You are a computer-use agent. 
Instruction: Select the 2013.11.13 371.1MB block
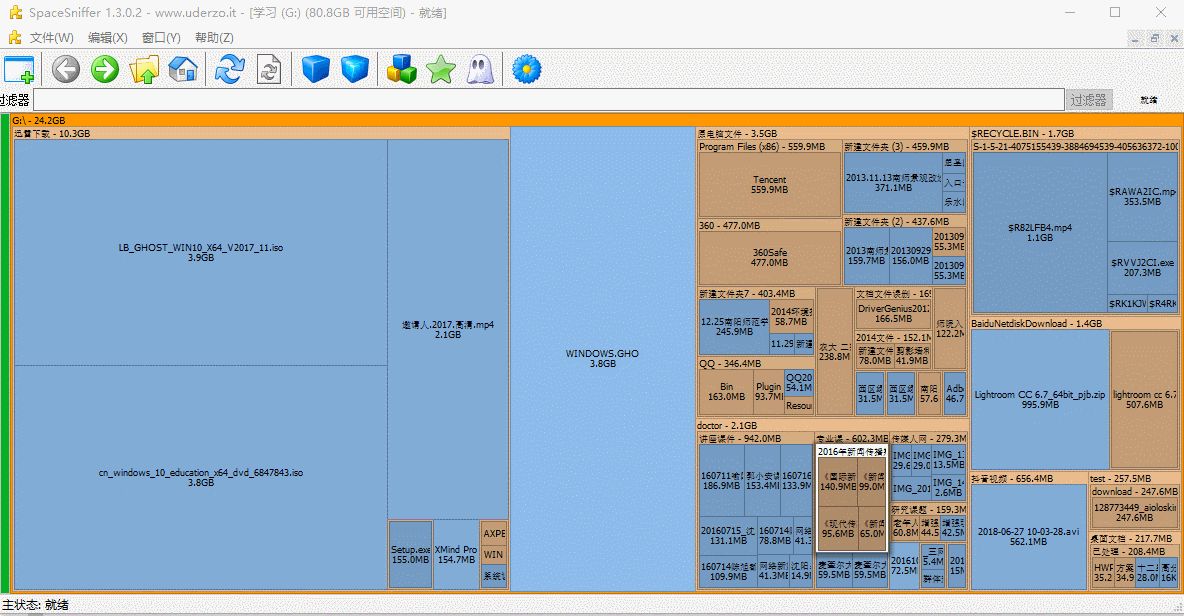pos(893,183)
